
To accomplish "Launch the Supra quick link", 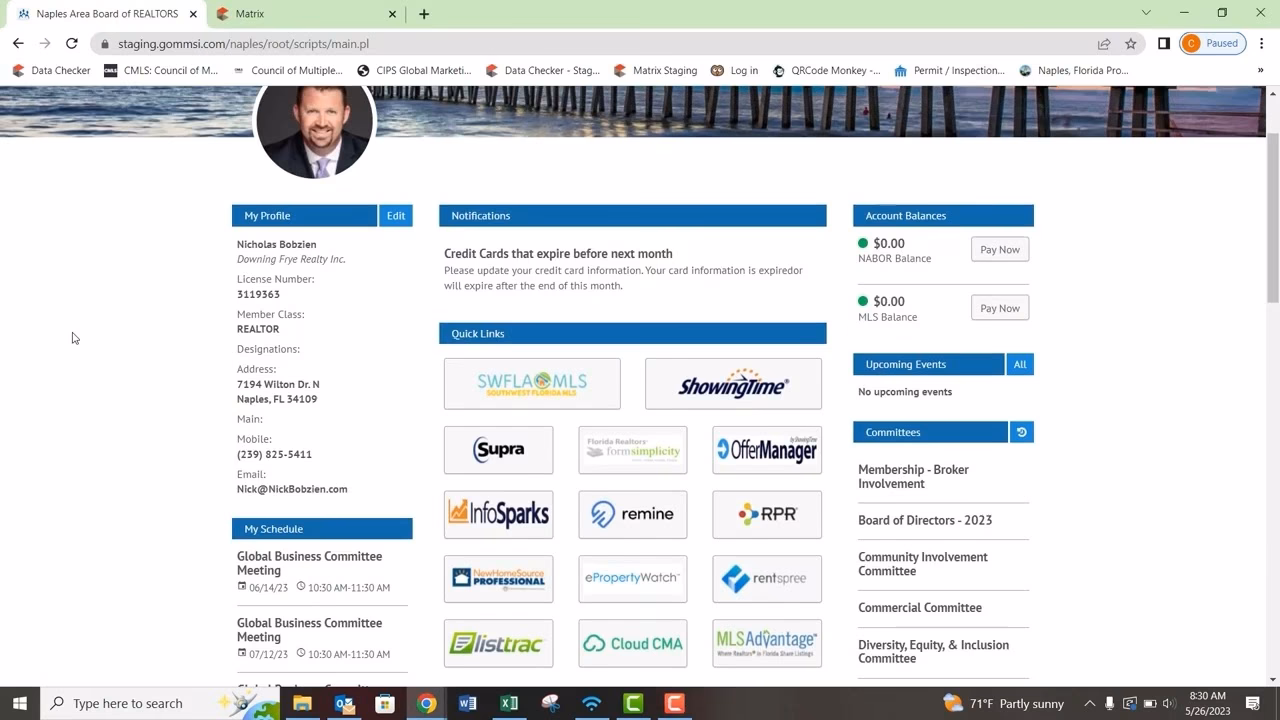I will coord(498,450).
